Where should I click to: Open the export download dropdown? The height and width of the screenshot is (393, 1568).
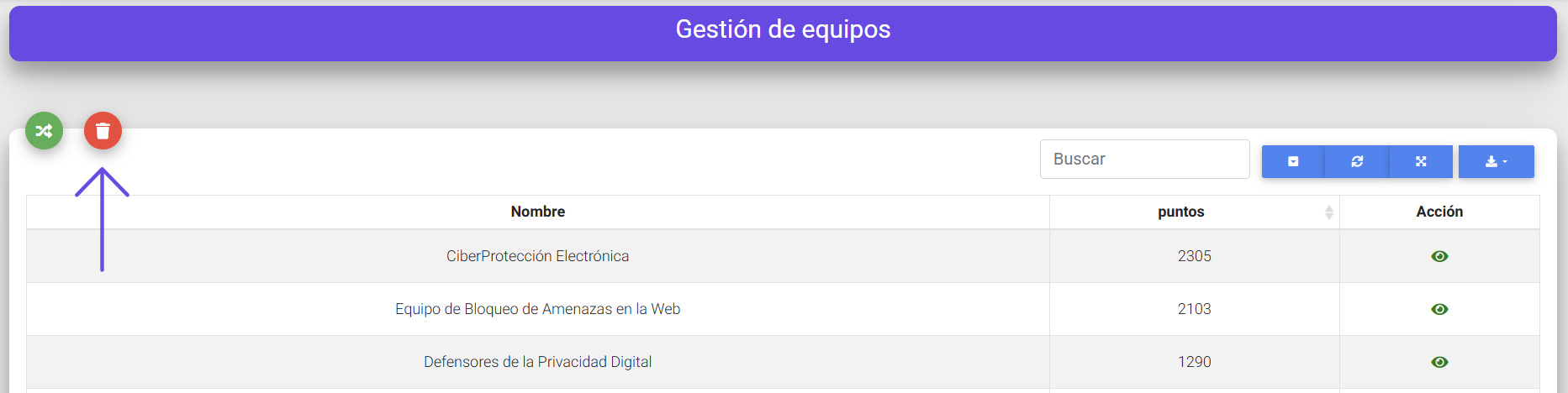(x=1496, y=161)
